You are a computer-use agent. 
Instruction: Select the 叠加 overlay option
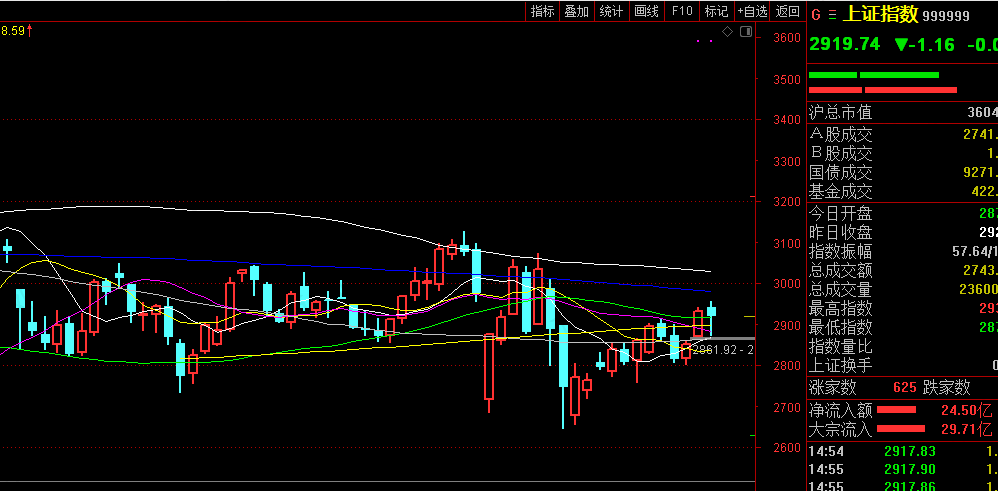click(x=577, y=11)
